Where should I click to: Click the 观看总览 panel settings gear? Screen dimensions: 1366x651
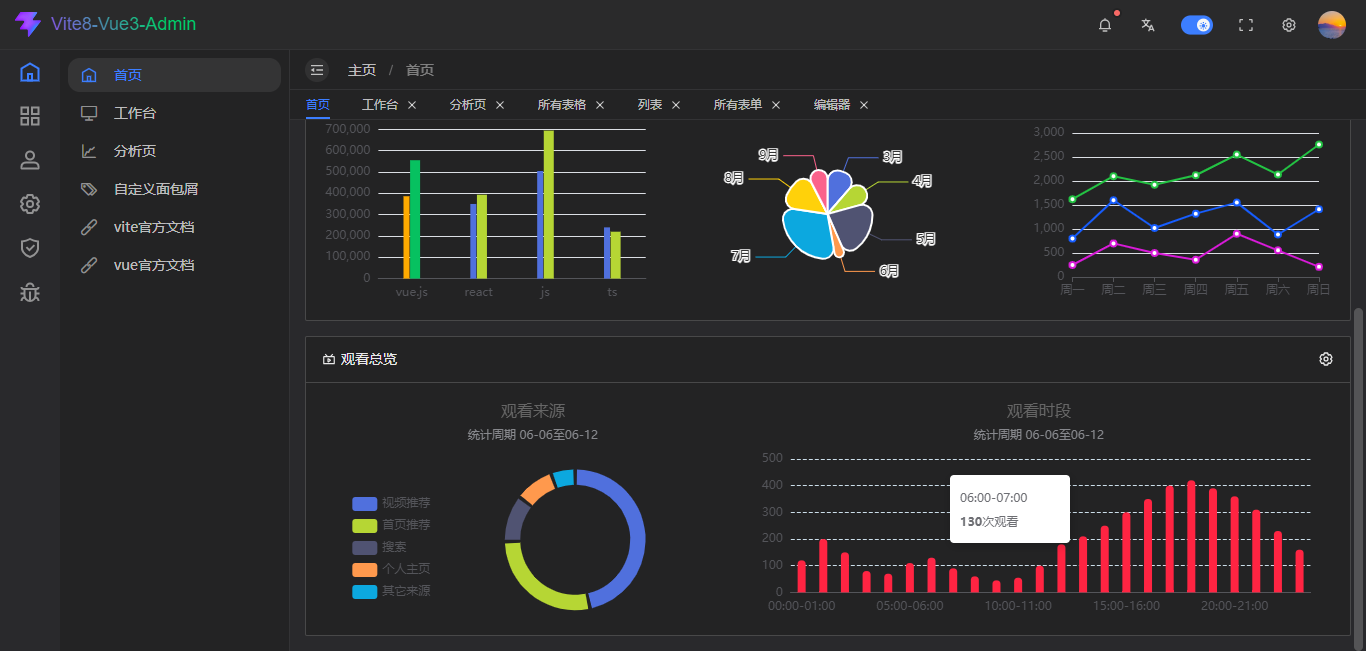pos(1326,359)
